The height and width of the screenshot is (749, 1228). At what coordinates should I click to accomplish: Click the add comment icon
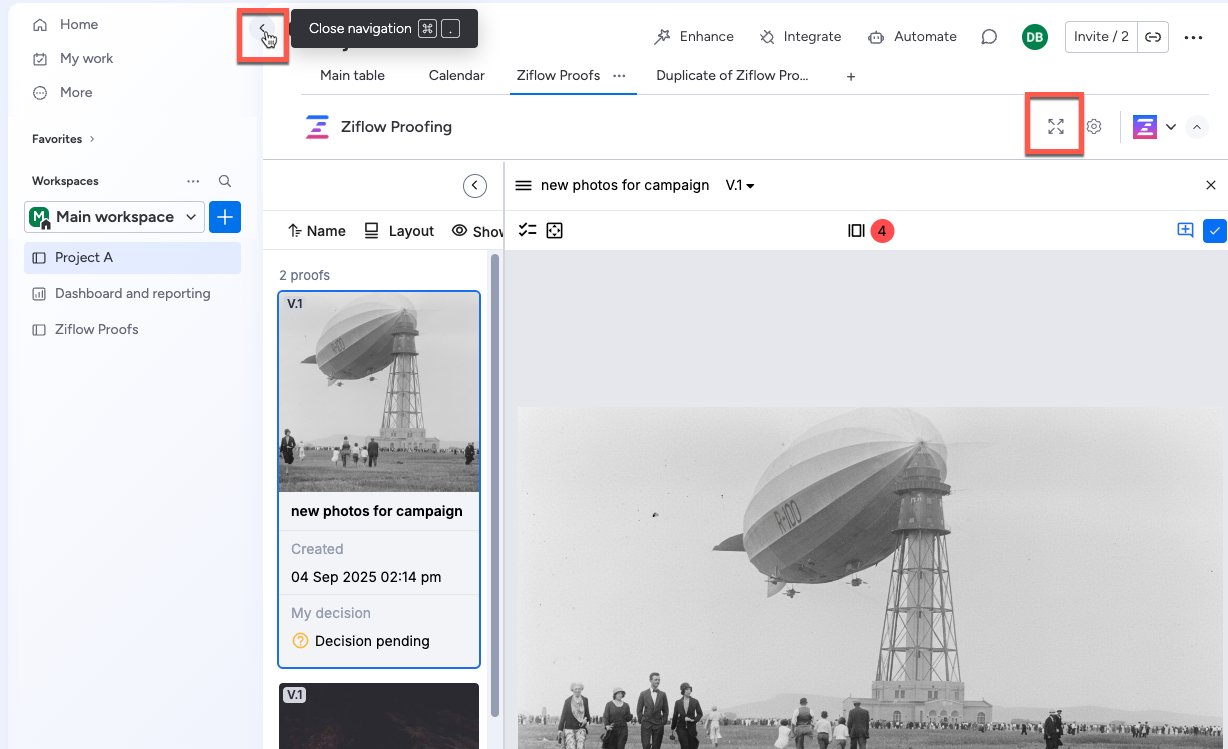[1185, 230]
